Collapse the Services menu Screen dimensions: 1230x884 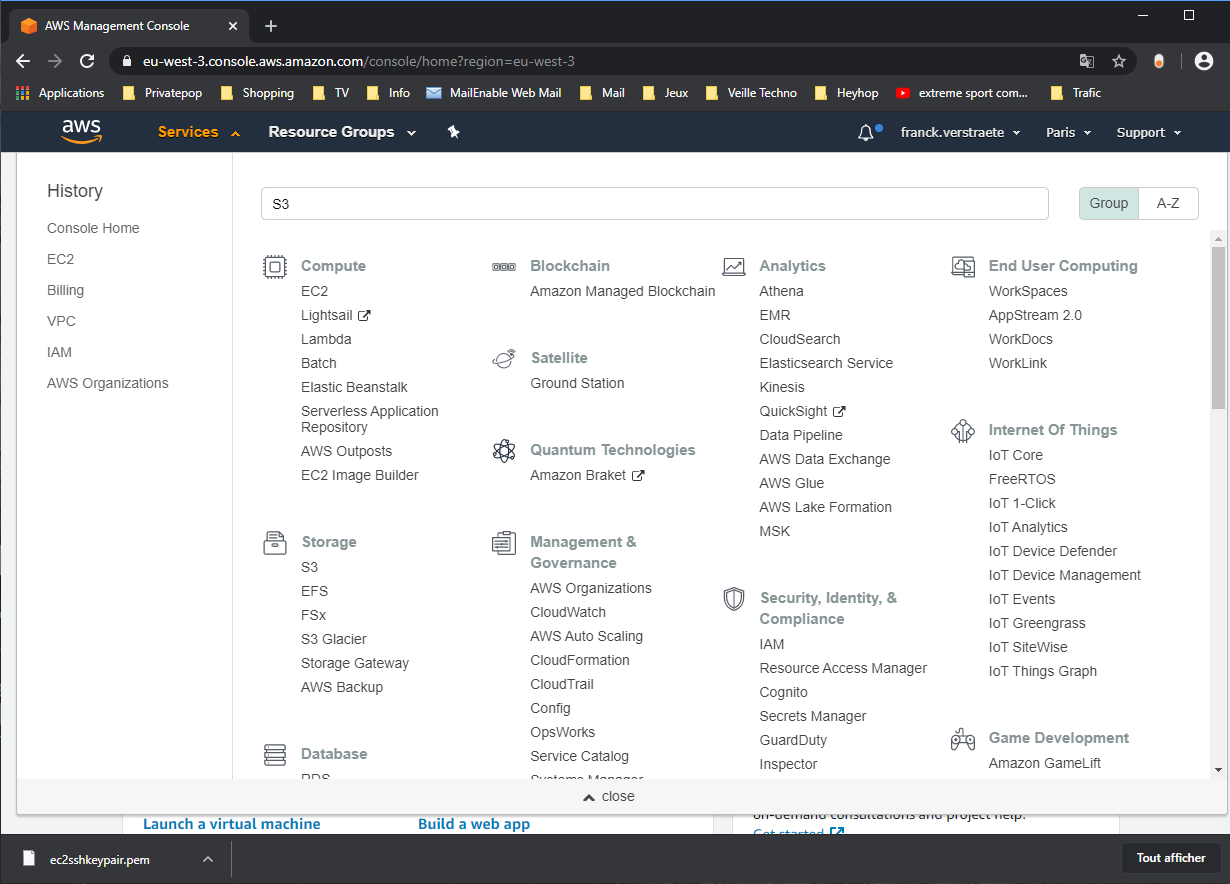199,132
